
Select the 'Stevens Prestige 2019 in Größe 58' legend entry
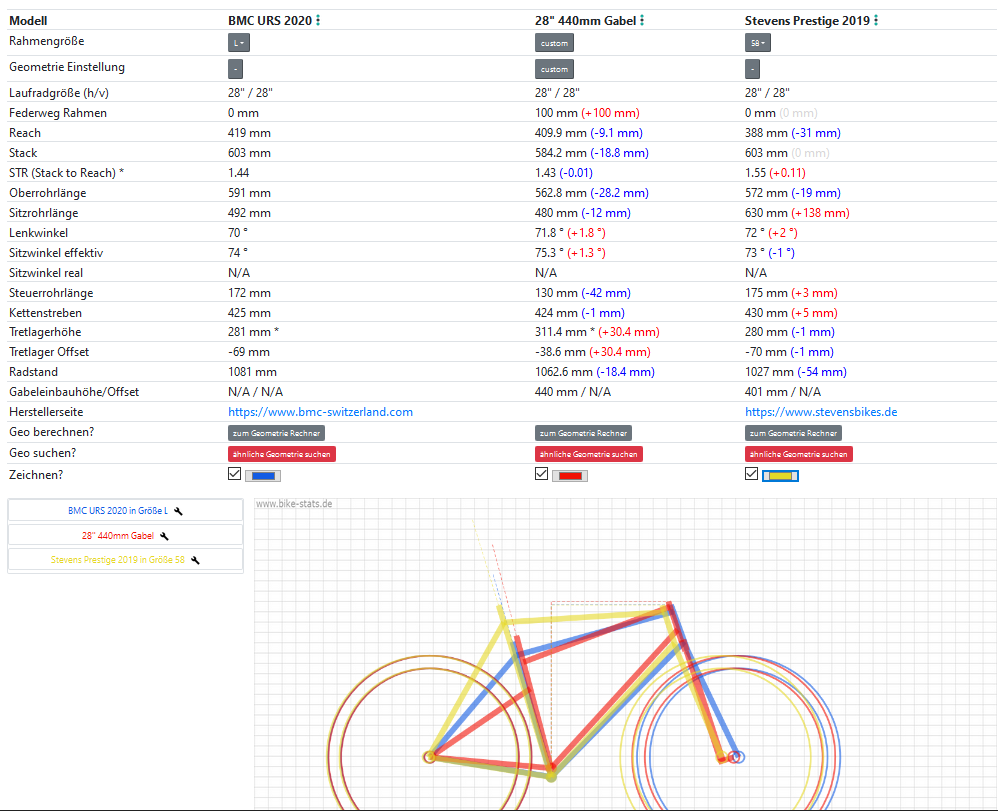[x=125, y=560]
